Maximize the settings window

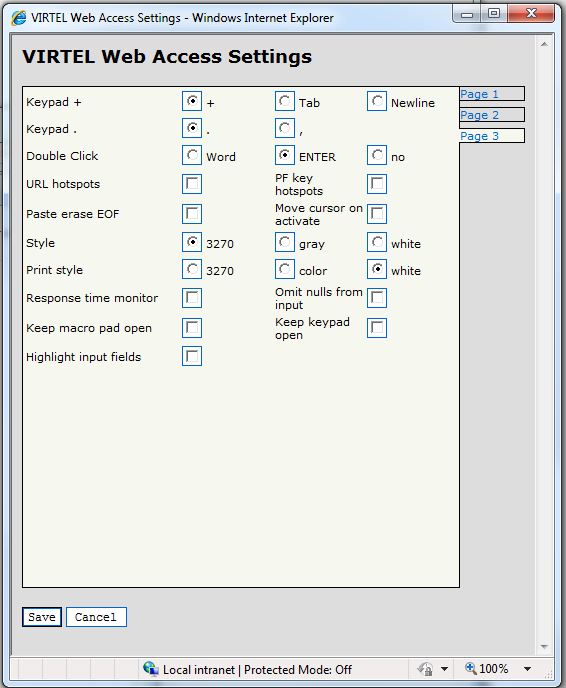pos(494,14)
